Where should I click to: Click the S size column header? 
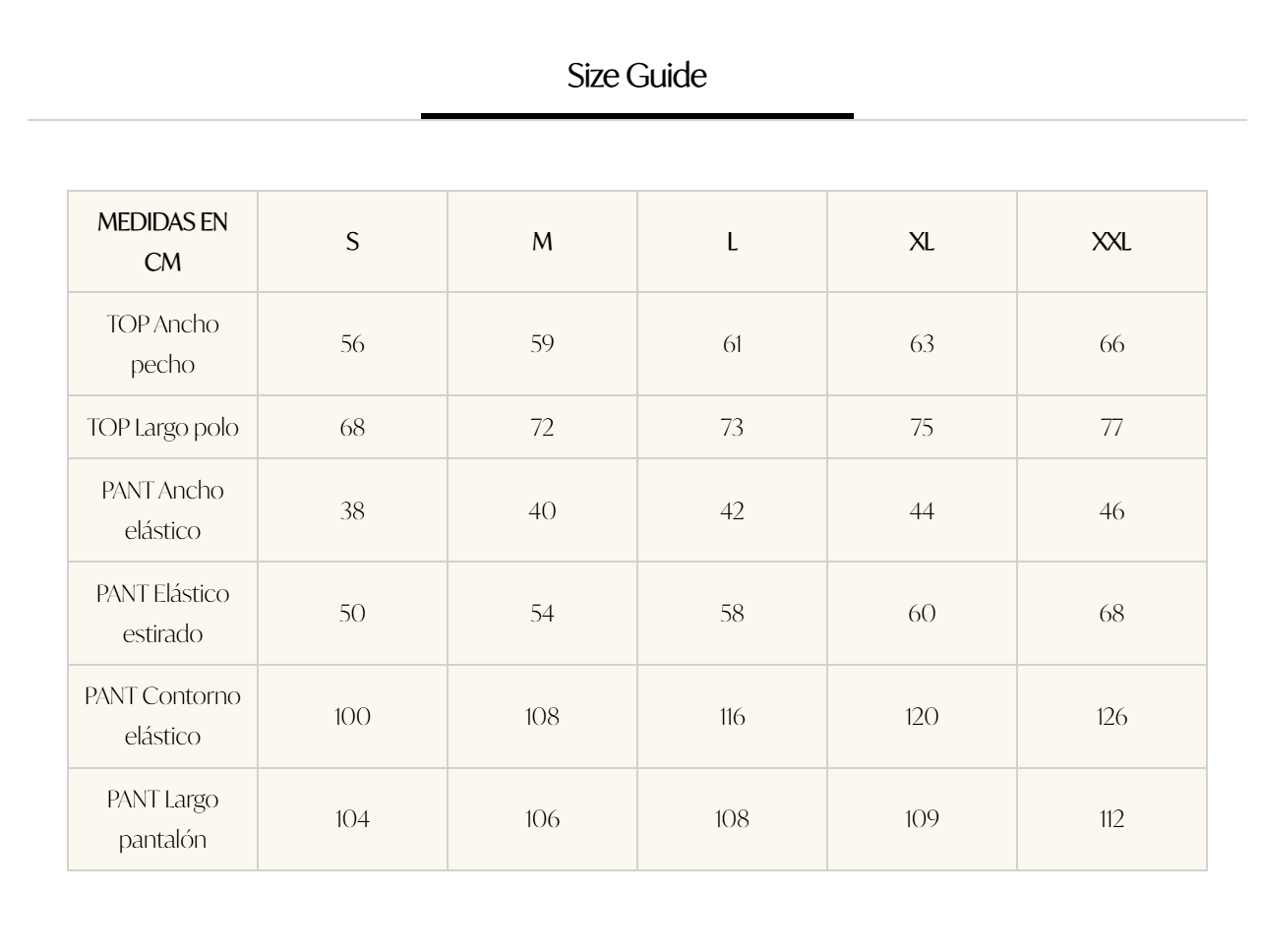pos(352,242)
